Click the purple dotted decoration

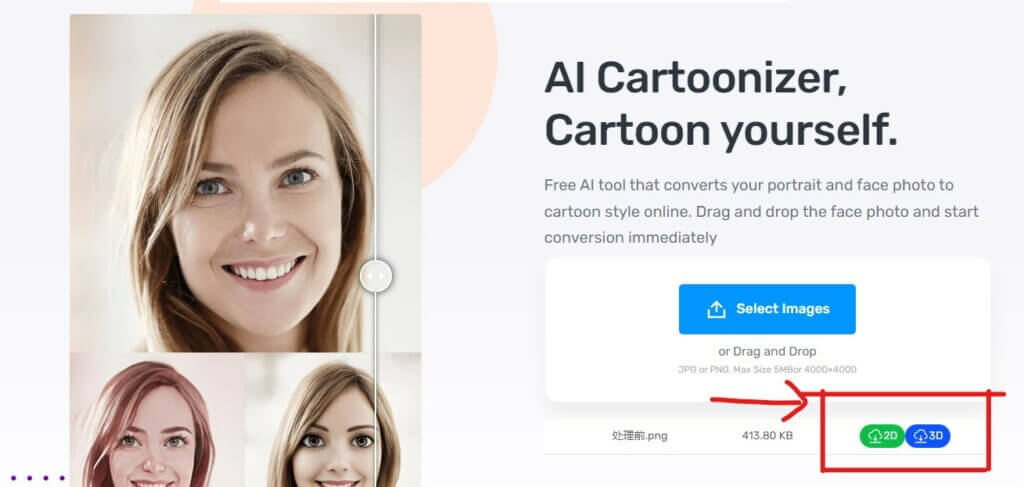coord(37,479)
